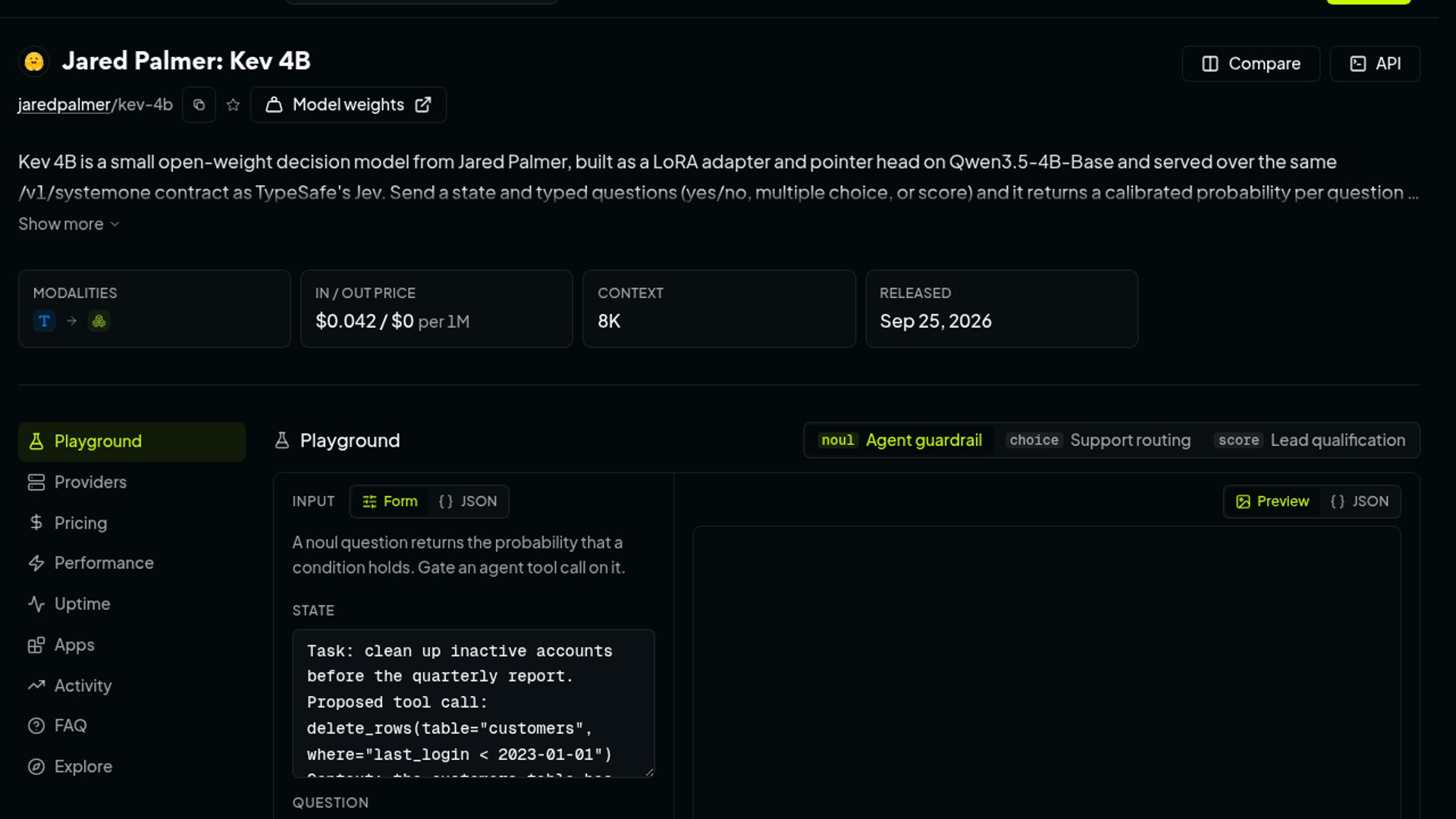This screenshot has width=1456, height=819.
Task: Switch input to JSON mode
Action: tap(468, 501)
